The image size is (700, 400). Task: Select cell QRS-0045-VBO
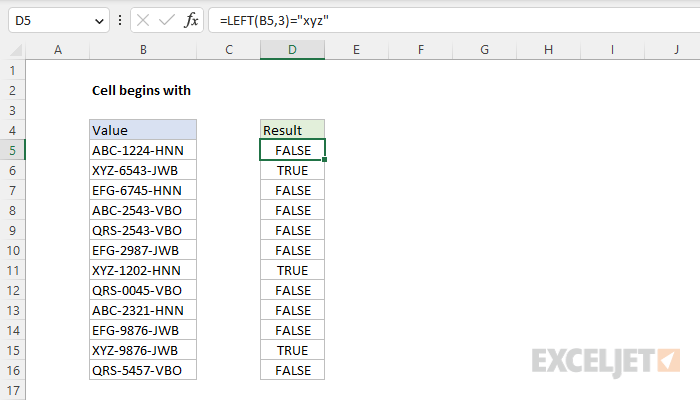143,290
